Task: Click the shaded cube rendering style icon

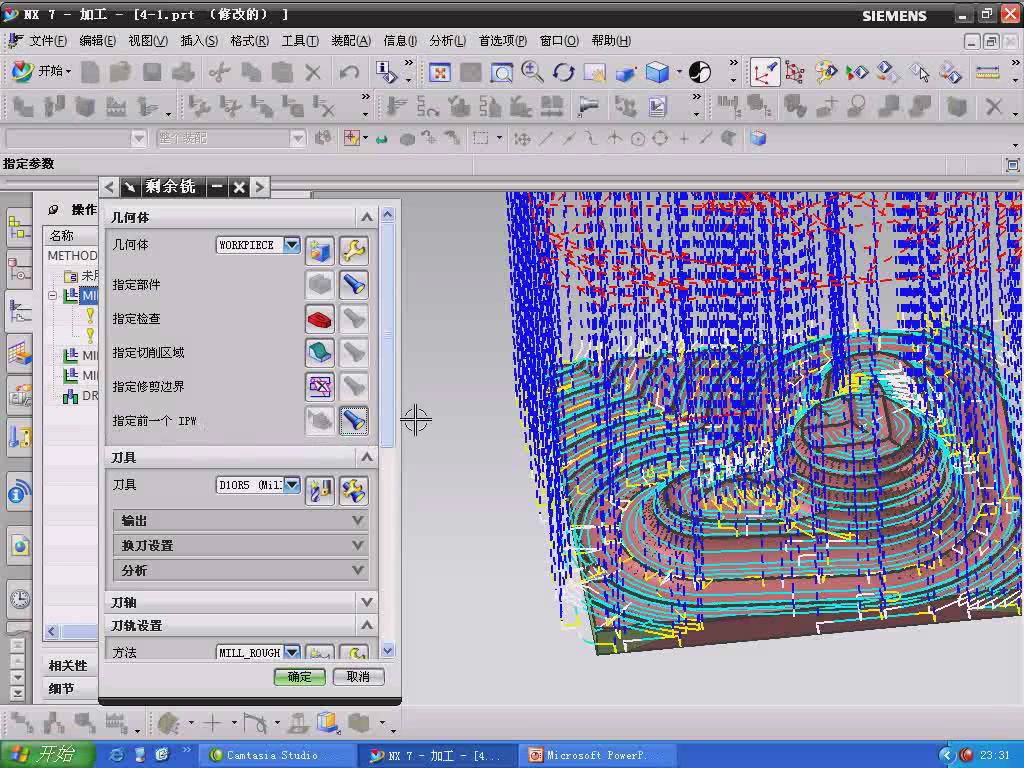Action: click(x=657, y=72)
